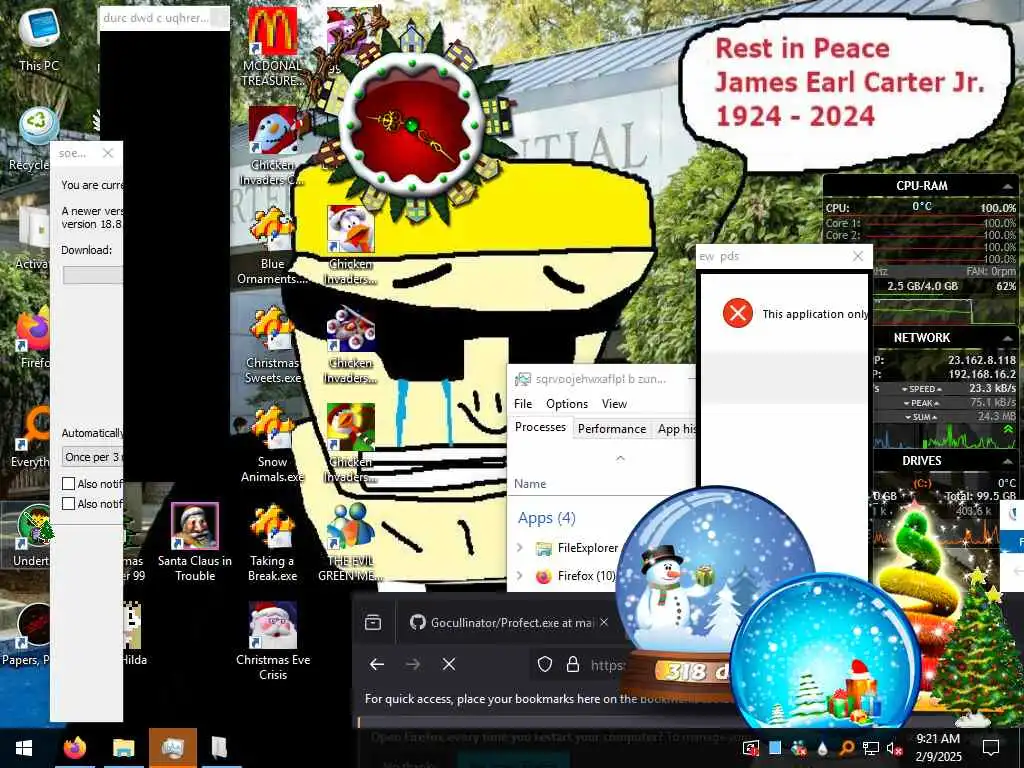The height and width of the screenshot is (768, 1024).
Task: Click the network tray icon
Action: point(871,748)
